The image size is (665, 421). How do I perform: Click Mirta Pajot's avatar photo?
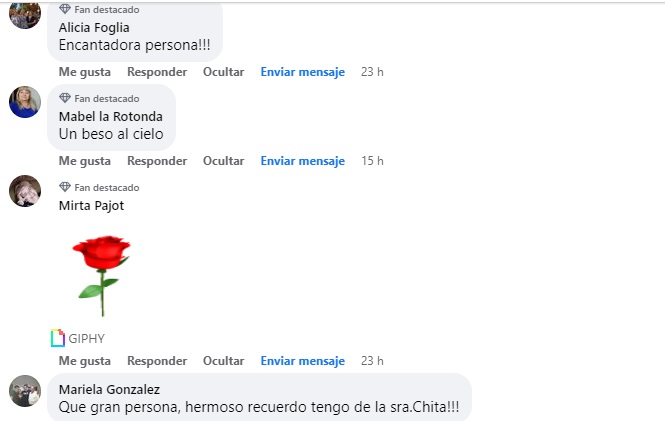point(25,191)
